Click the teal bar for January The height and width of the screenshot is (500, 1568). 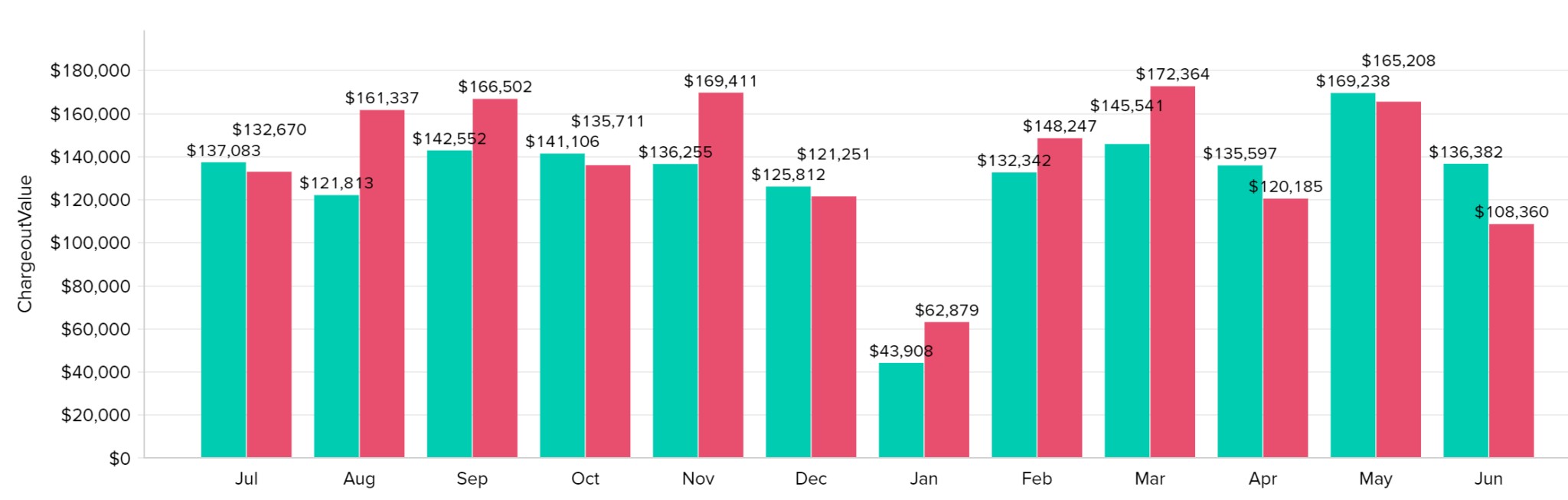[x=901, y=410]
